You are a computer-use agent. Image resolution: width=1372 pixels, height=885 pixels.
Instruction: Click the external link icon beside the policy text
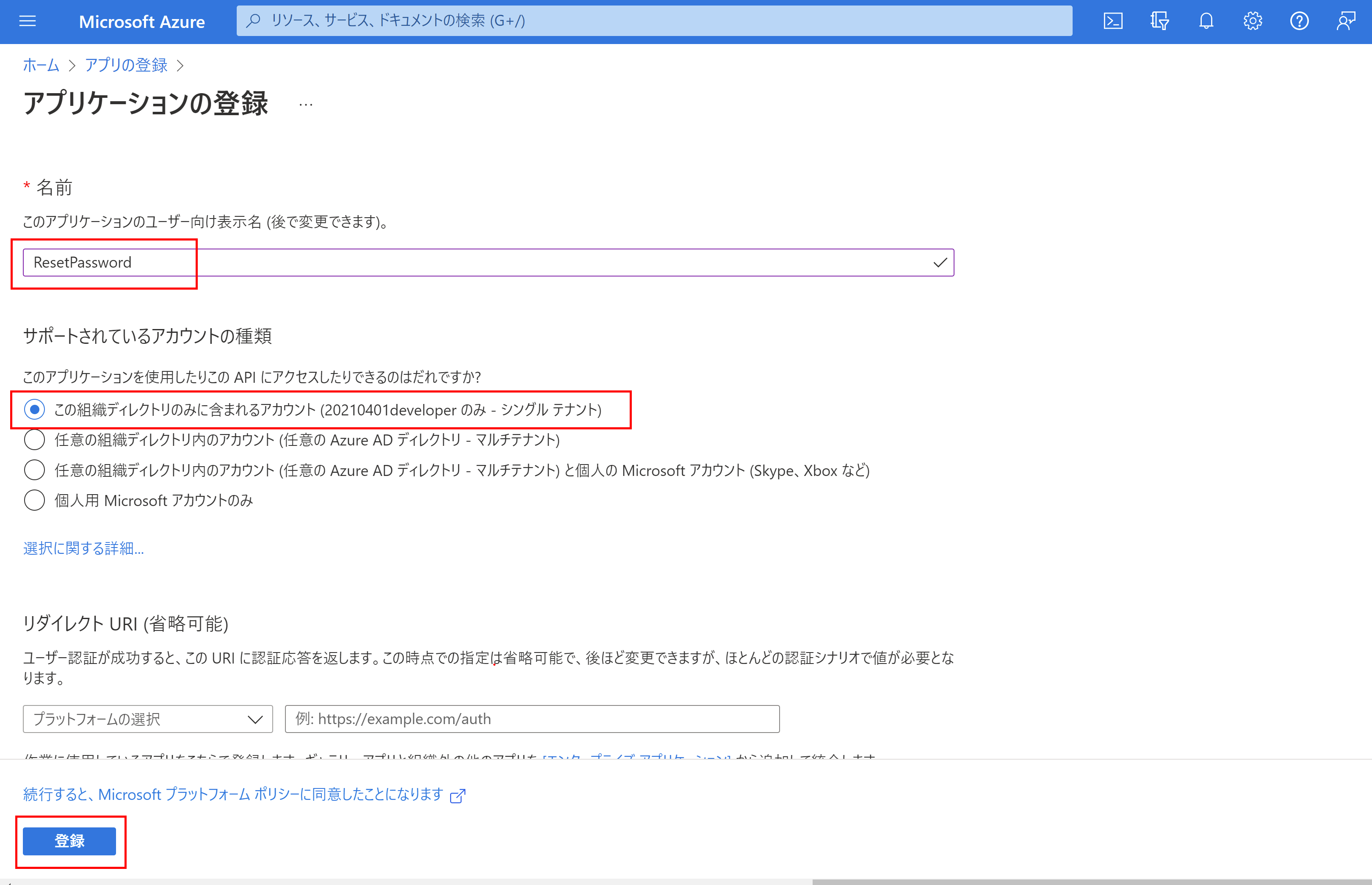coord(457,795)
